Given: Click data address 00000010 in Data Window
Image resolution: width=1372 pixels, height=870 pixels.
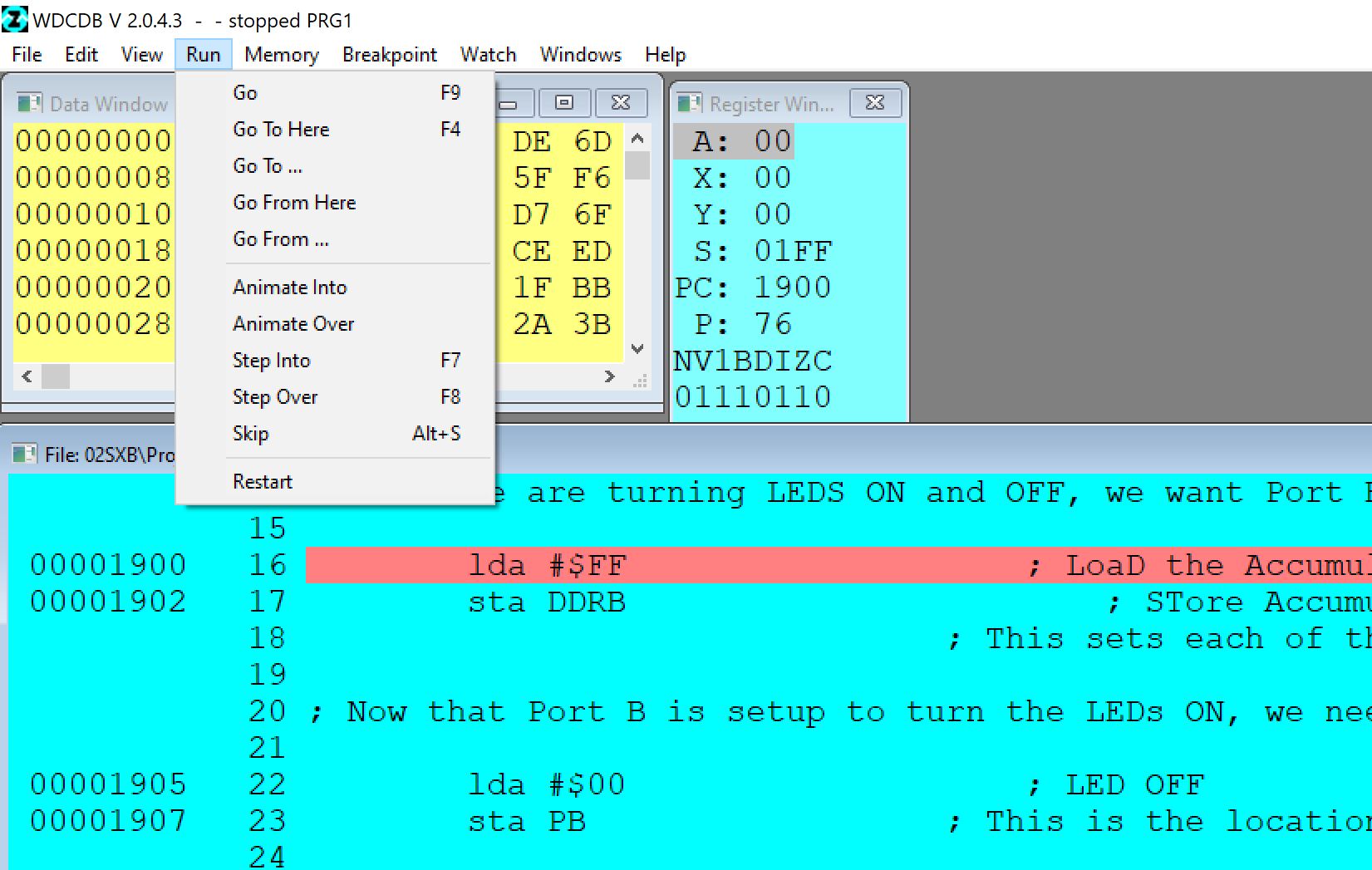Looking at the screenshot, I should (94, 214).
